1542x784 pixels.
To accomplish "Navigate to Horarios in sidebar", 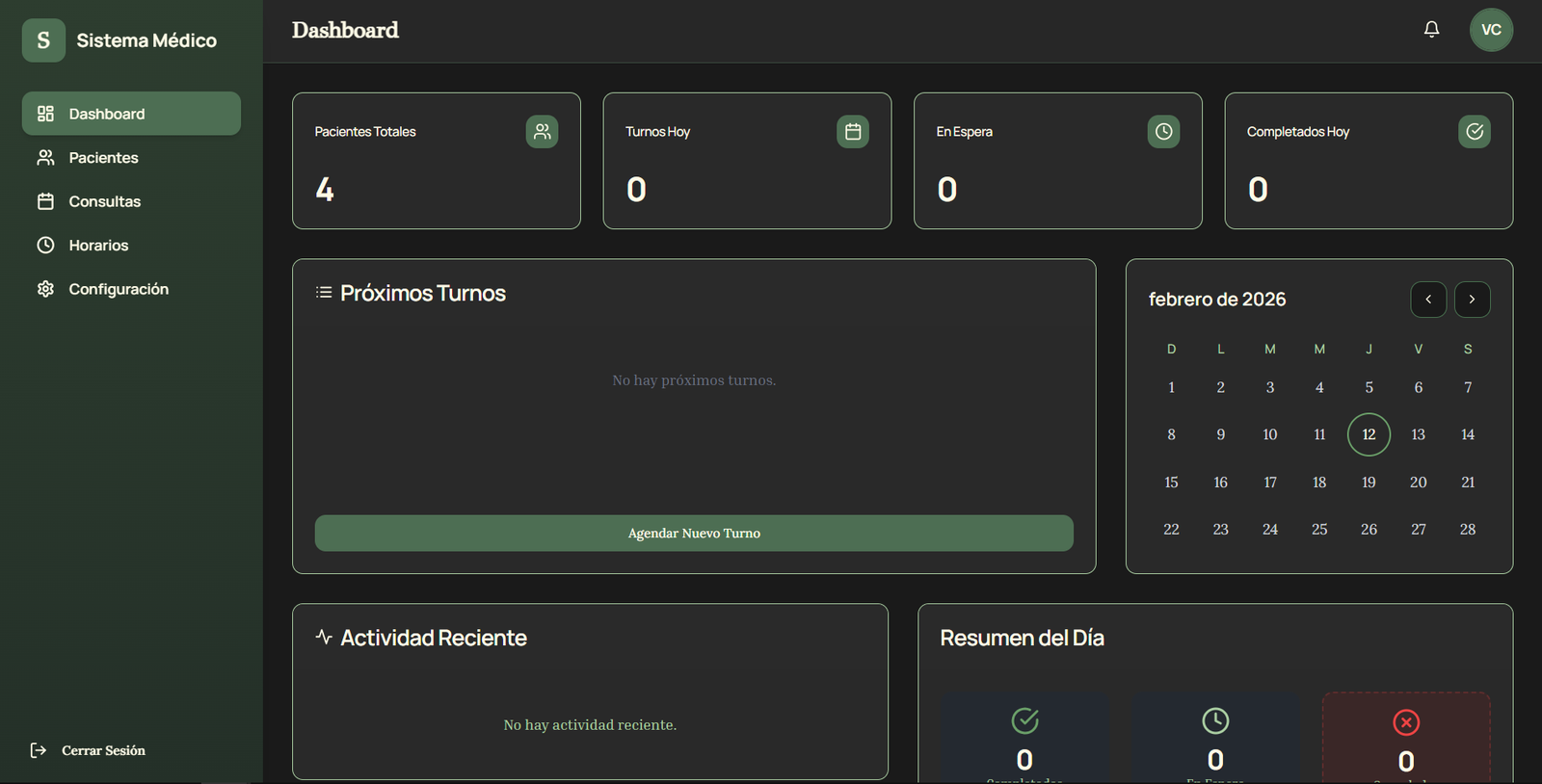I will pyautogui.click(x=98, y=246).
